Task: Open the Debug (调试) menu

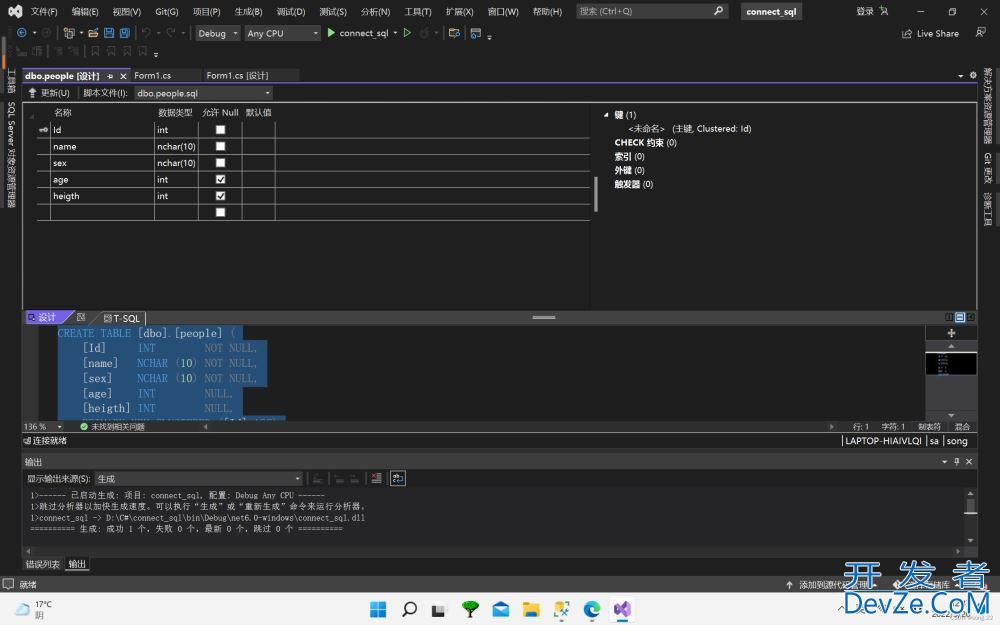Action: [x=291, y=11]
